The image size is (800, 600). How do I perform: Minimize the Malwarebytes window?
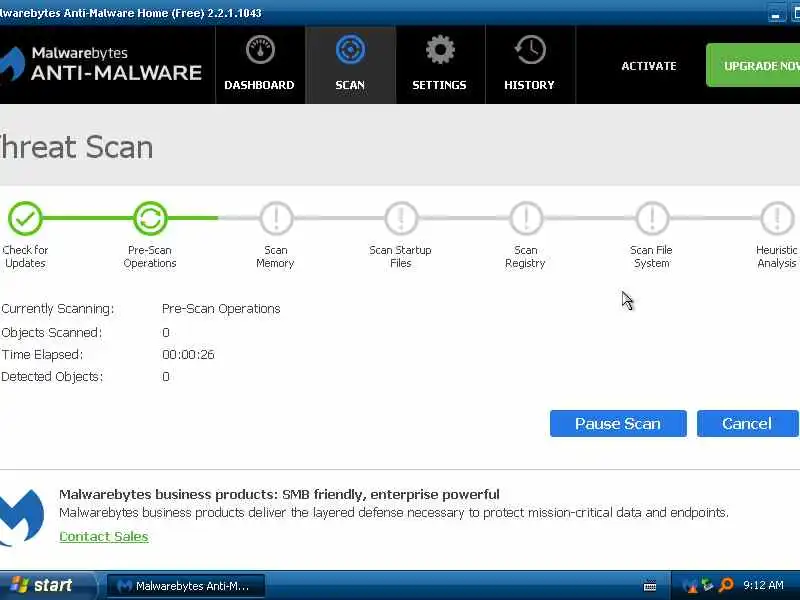776,14
